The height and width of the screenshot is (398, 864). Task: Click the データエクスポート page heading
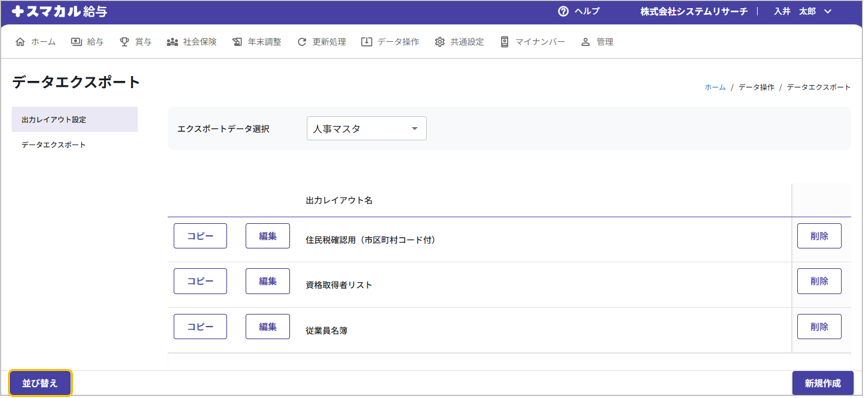(76, 82)
